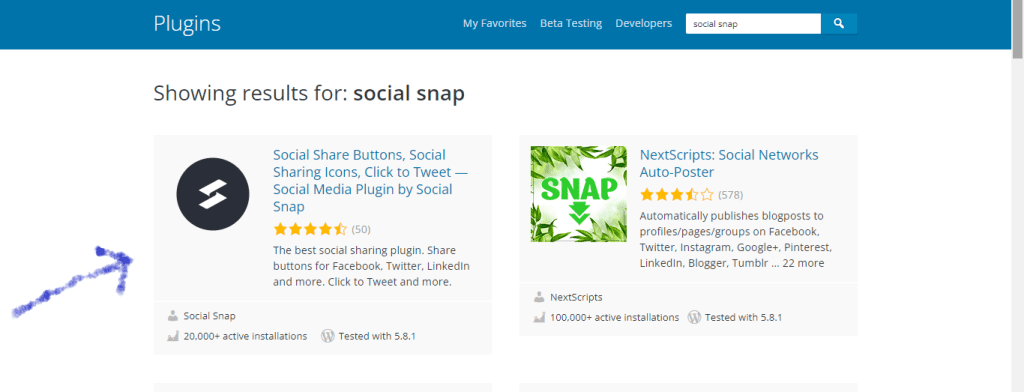Screen dimensions: 1024x392
Task: Open the Developers link
Action: coord(643,24)
